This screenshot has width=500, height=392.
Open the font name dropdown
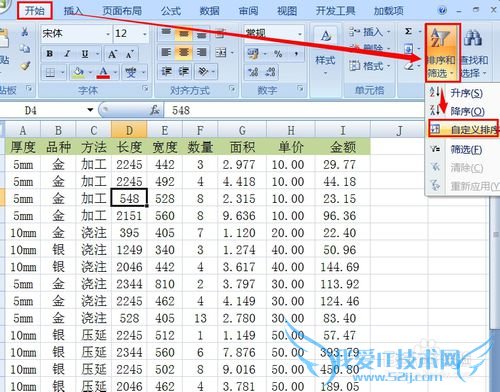pyautogui.click(x=108, y=34)
